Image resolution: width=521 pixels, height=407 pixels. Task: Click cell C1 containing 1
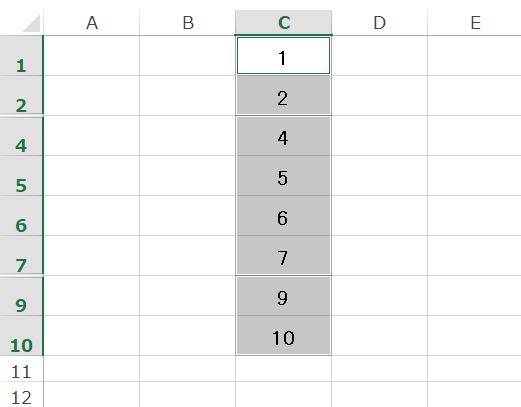coord(284,56)
